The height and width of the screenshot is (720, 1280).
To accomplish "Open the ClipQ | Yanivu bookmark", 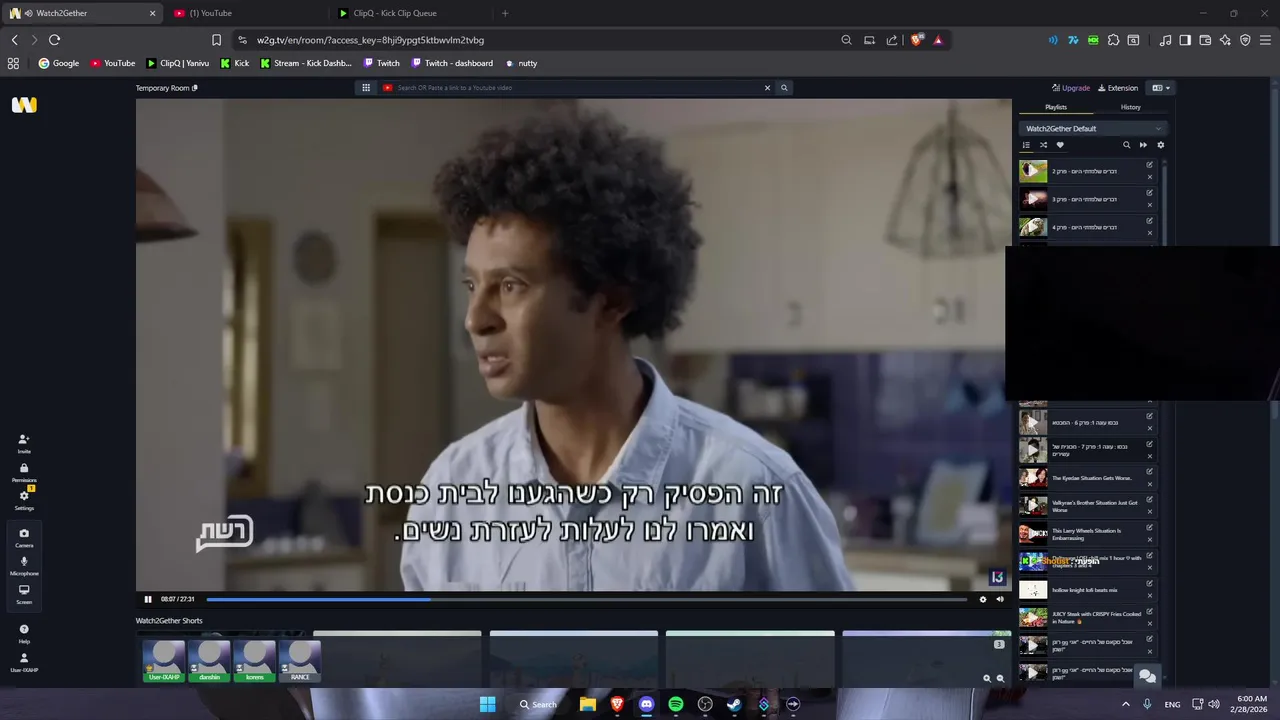I will [178, 63].
